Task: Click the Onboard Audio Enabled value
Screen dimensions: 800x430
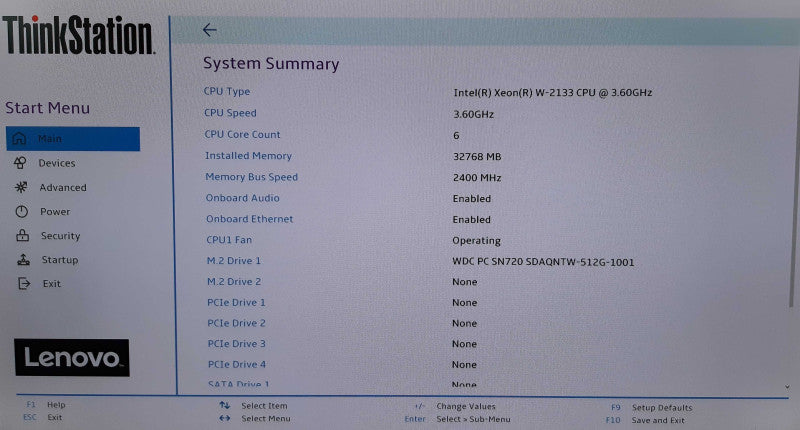Action: (471, 198)
